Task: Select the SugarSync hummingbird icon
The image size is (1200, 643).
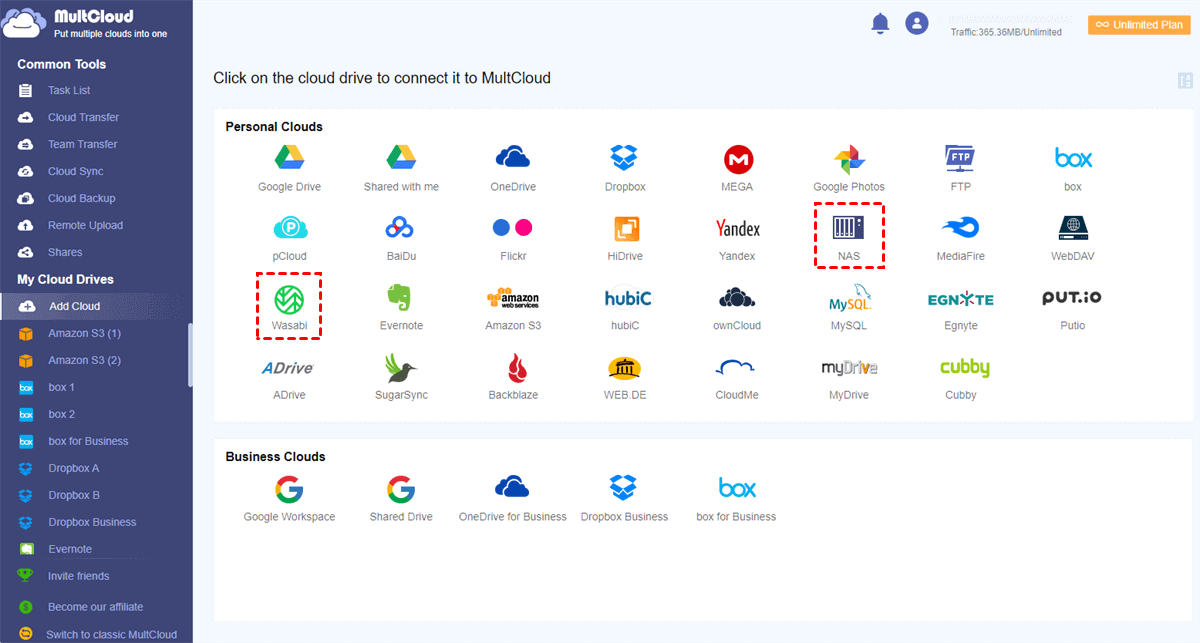Action: point(401,368)
